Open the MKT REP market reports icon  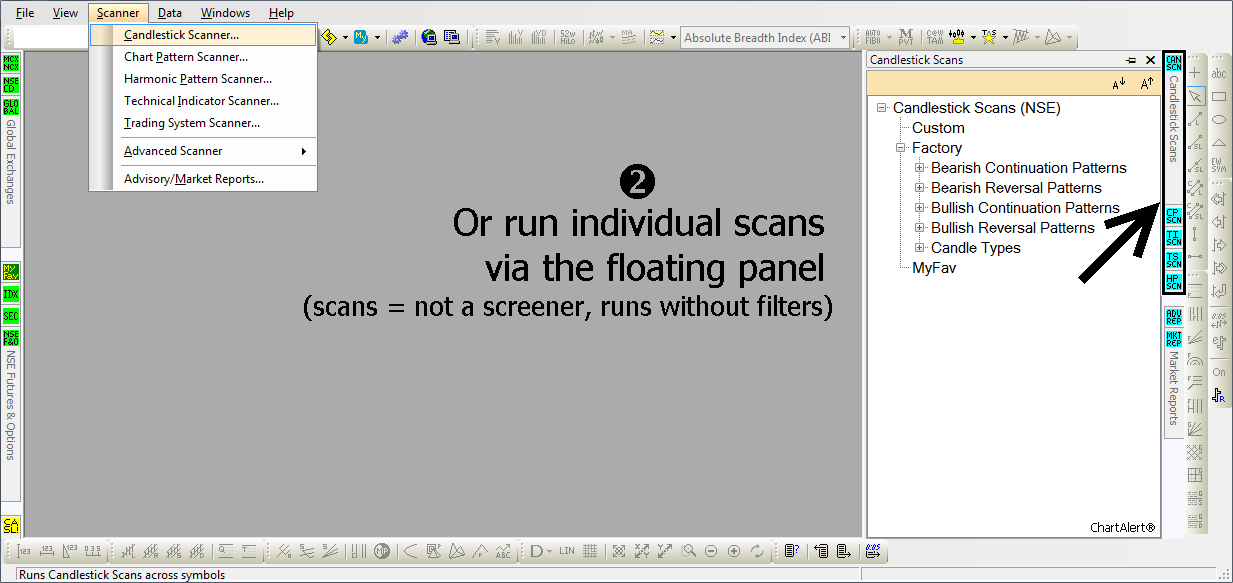point(1174,339)
